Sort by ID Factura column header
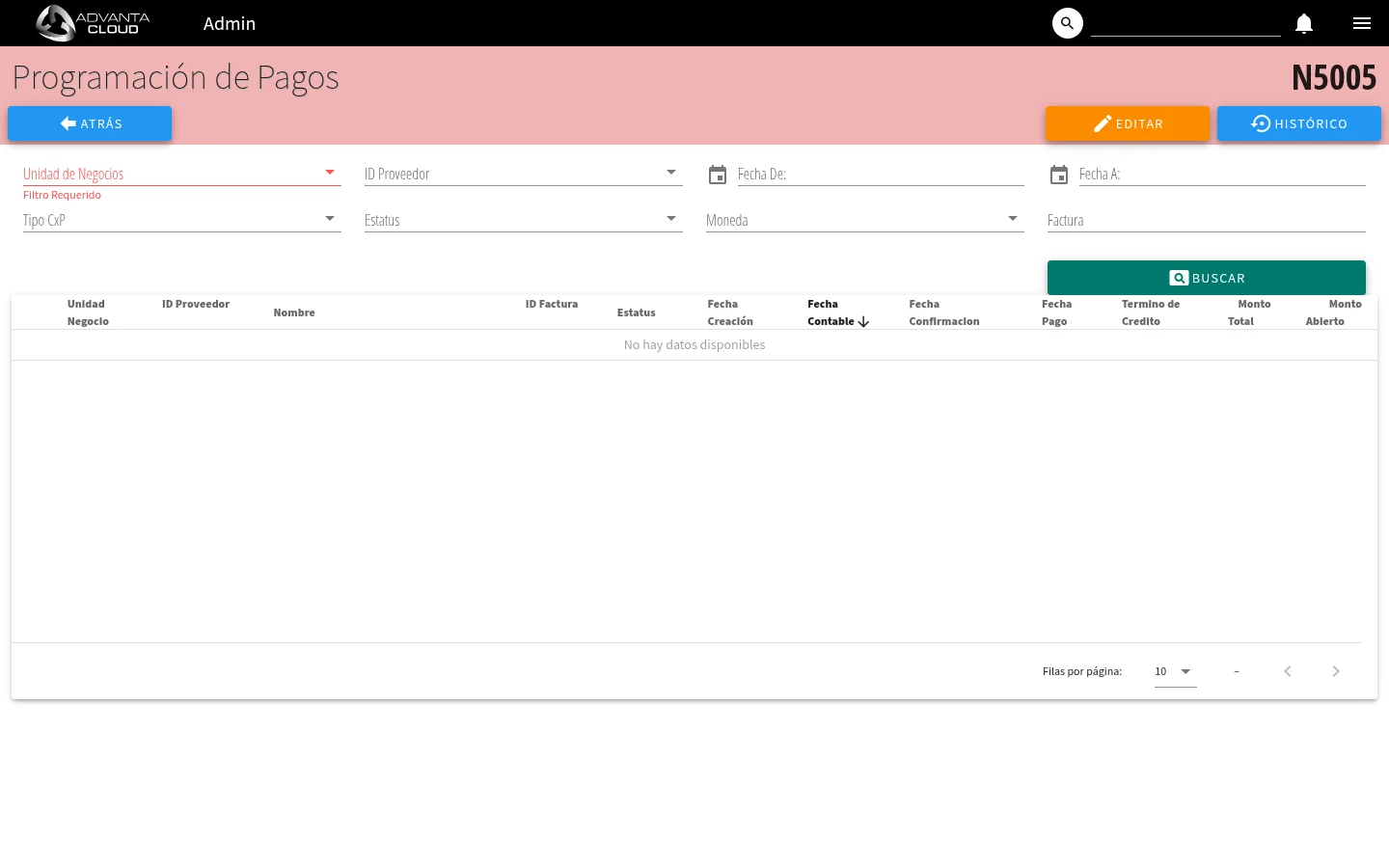This screenshot has height=868, width=1389. click(552, 304)
